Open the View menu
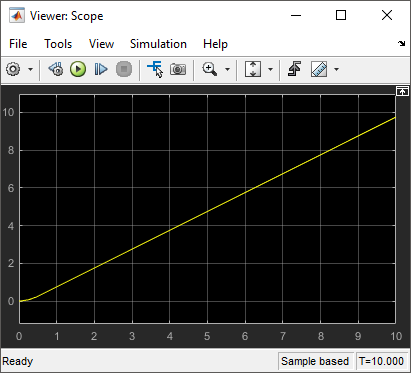 click(x=101, y=44)
